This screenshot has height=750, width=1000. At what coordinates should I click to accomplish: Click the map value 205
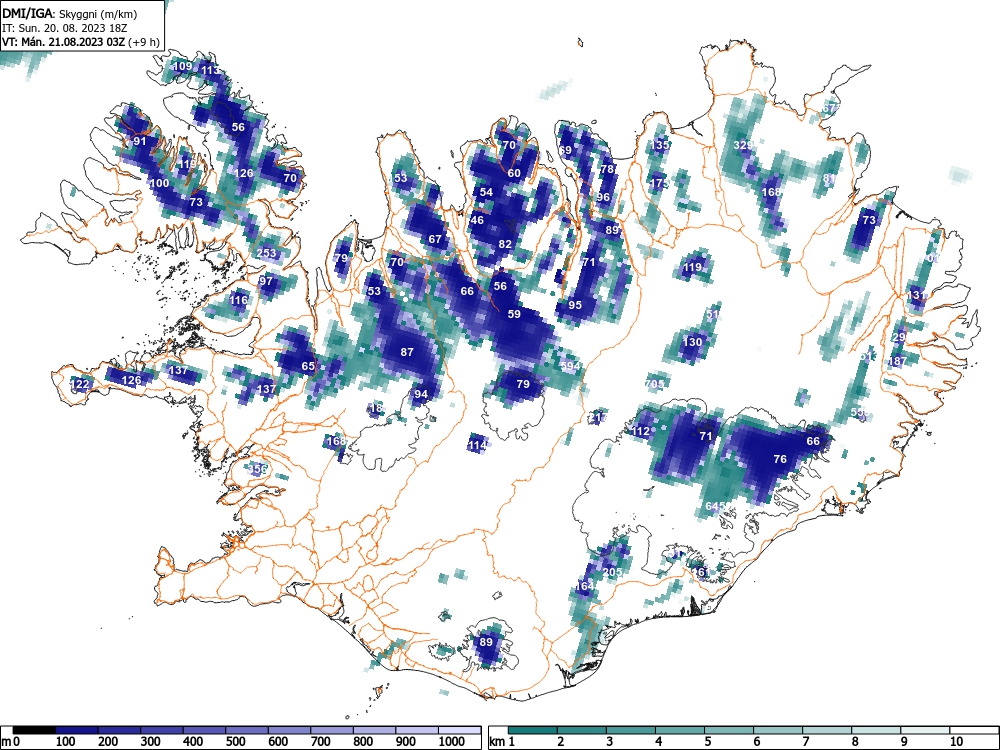click(612, 572)
